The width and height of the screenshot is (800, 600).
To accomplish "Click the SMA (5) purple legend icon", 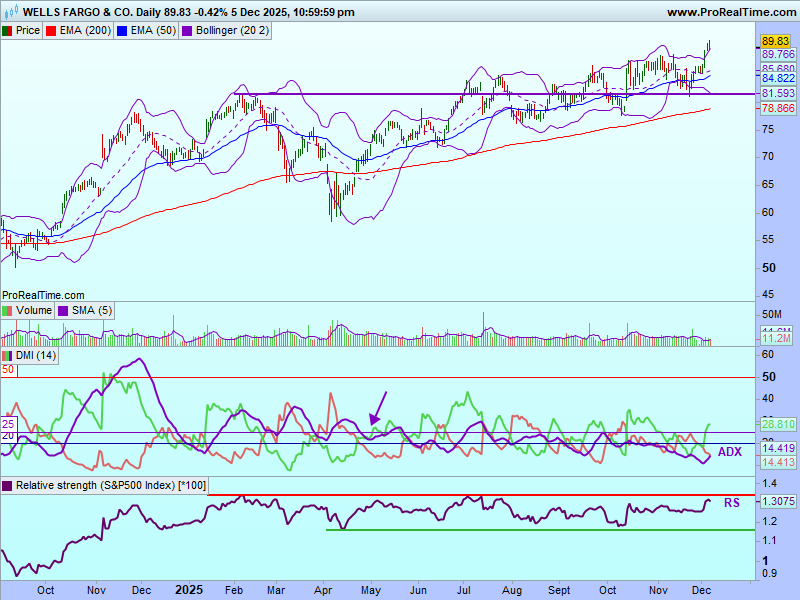I will coord(63,311).
